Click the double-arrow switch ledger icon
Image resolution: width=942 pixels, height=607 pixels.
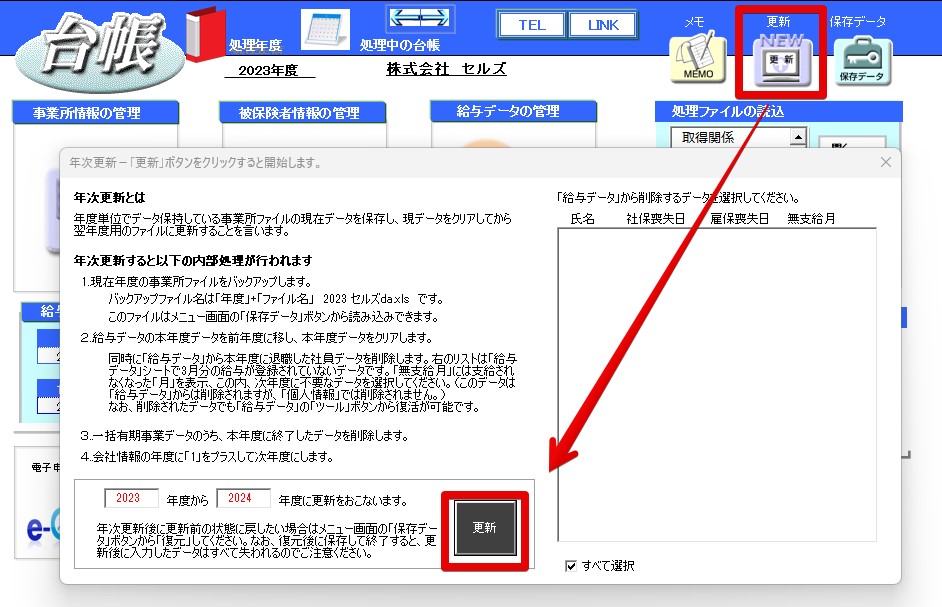tap(420, 18)
